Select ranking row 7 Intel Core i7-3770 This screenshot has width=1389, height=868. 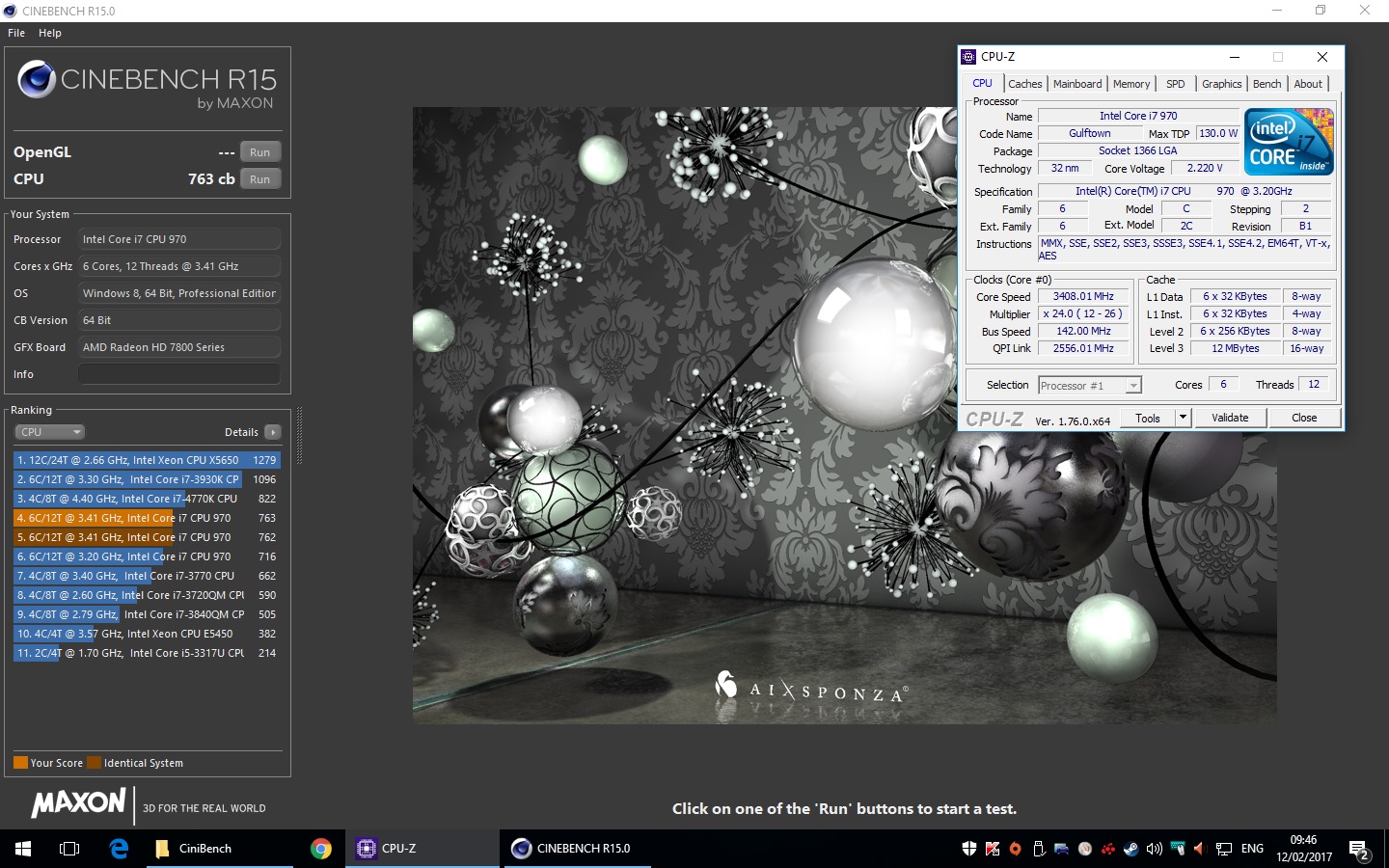coord(147,576)
